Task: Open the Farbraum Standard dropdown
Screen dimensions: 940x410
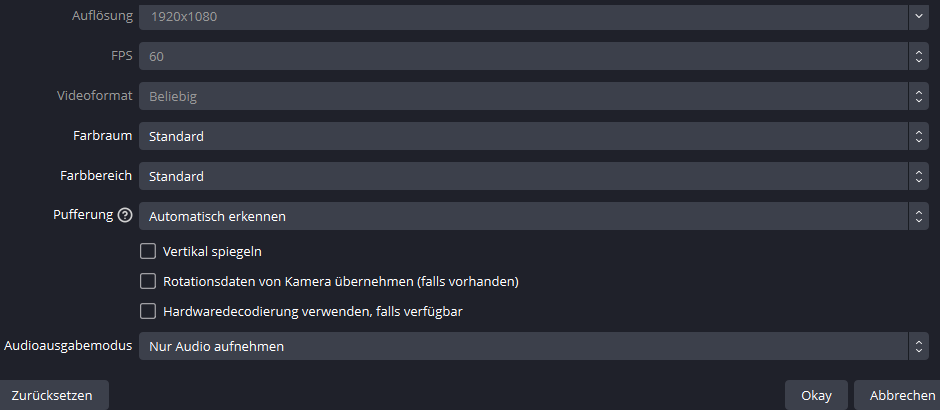Action: coord(520,137)
